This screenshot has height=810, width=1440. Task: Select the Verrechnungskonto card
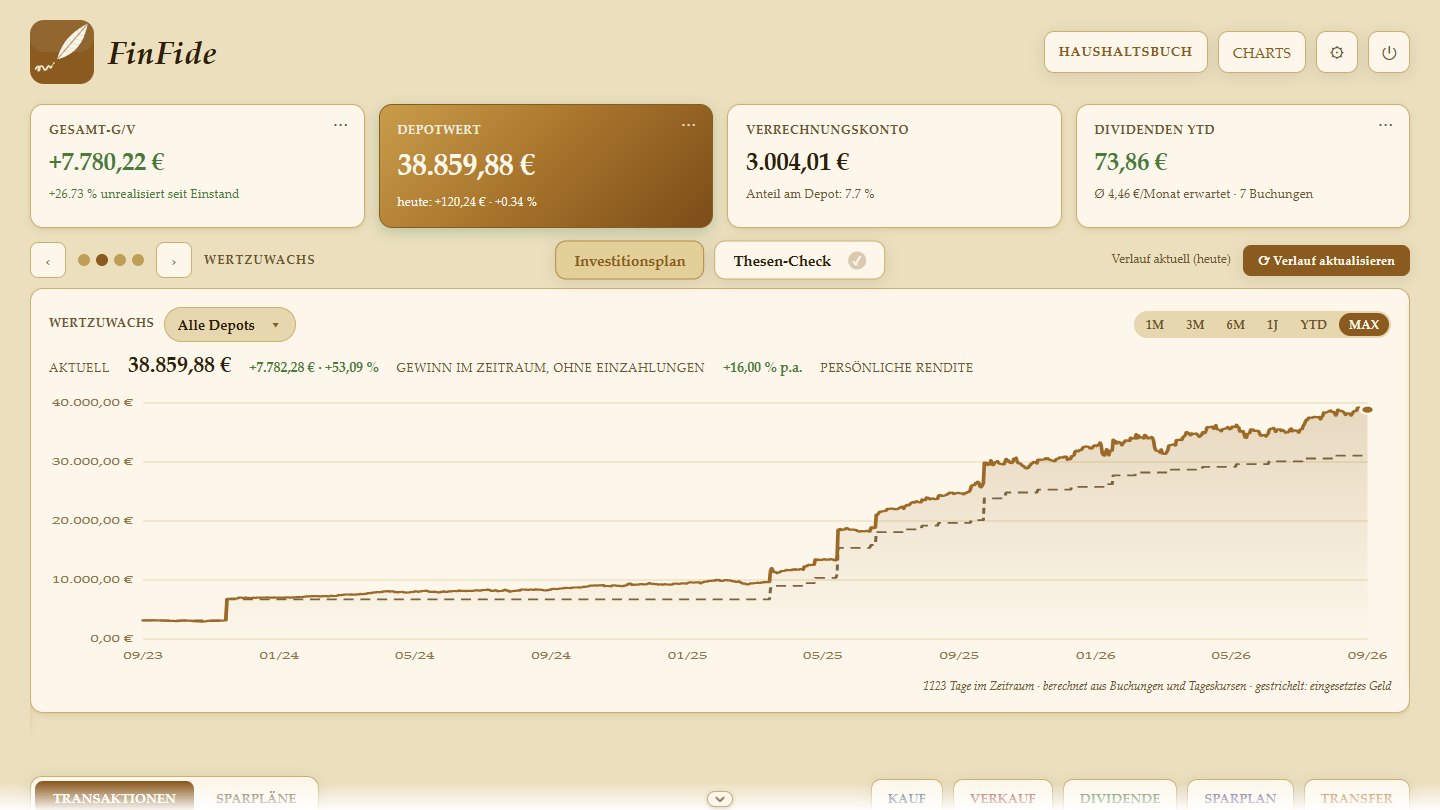(894, 166)
